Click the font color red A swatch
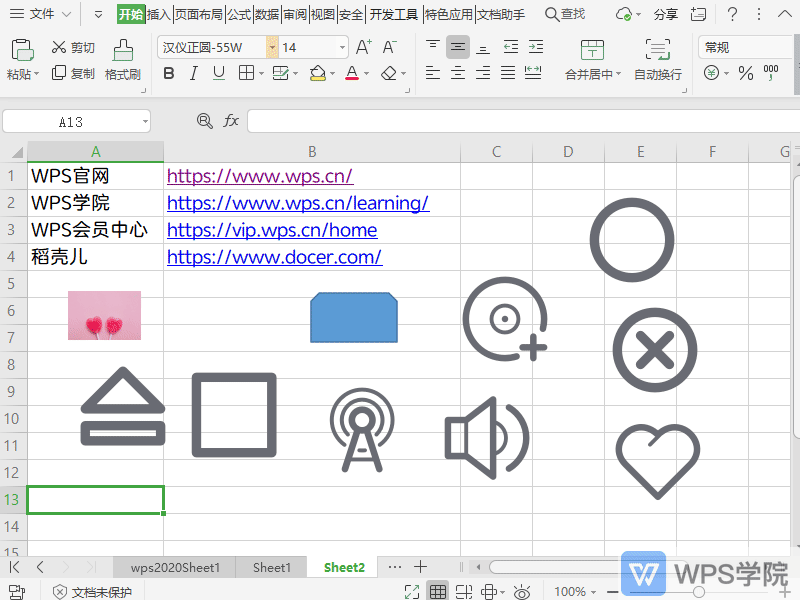The image size is (800, 600). click(351, 73)
